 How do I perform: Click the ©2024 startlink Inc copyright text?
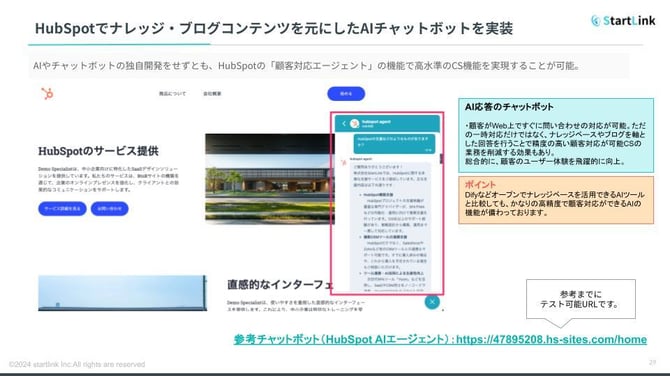tap(77, 364)
